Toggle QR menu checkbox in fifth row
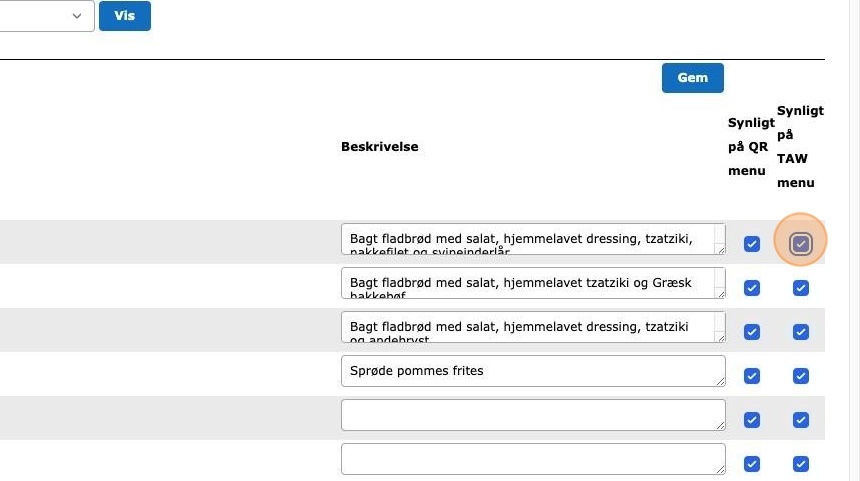 pyautogui.click(x=752, y=420)
